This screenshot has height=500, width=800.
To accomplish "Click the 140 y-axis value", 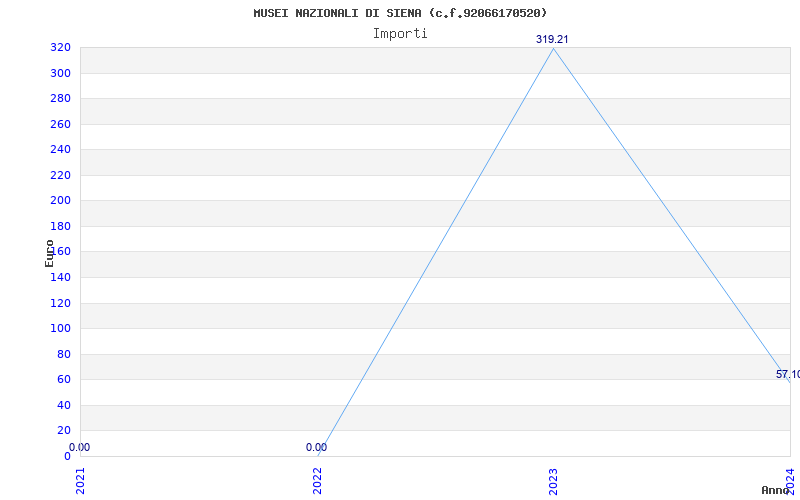I will pos(60,278).
